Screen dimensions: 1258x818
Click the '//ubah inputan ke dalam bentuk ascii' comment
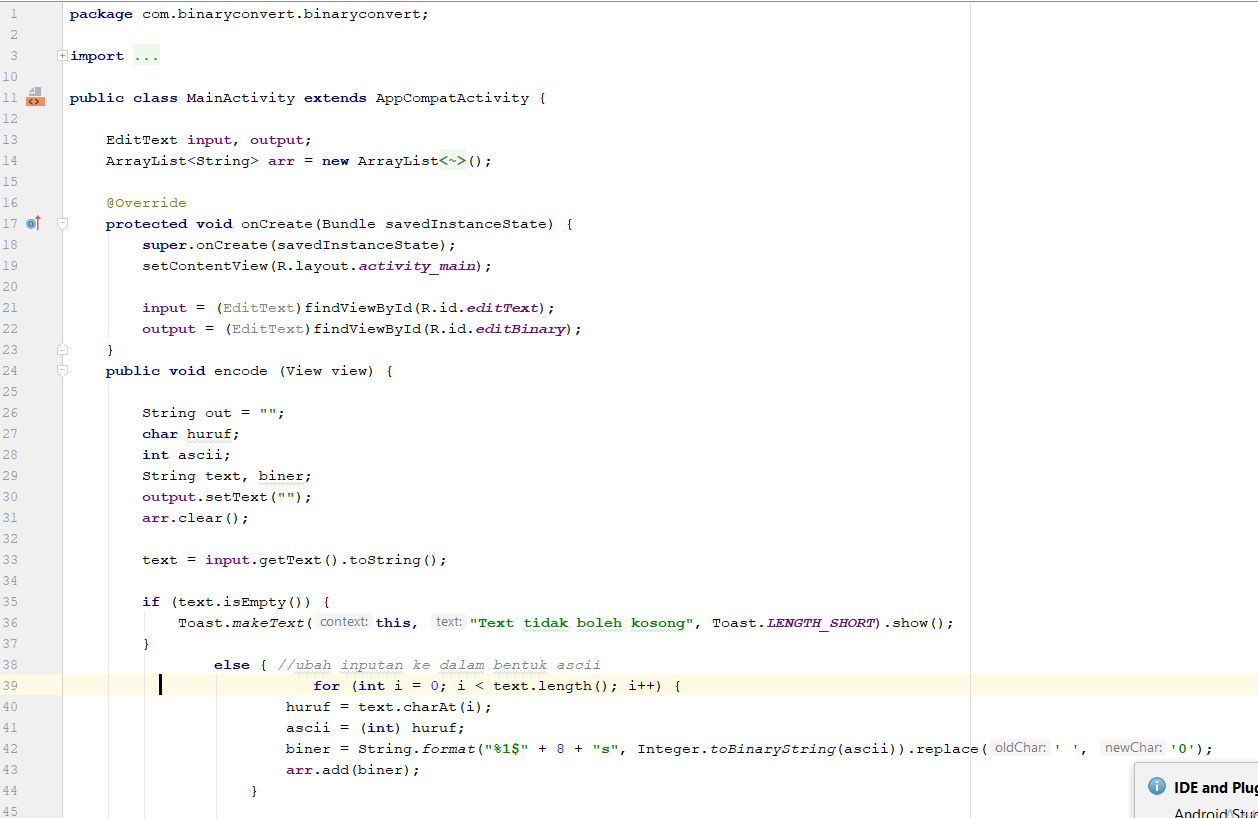click(x=438, y=665)
